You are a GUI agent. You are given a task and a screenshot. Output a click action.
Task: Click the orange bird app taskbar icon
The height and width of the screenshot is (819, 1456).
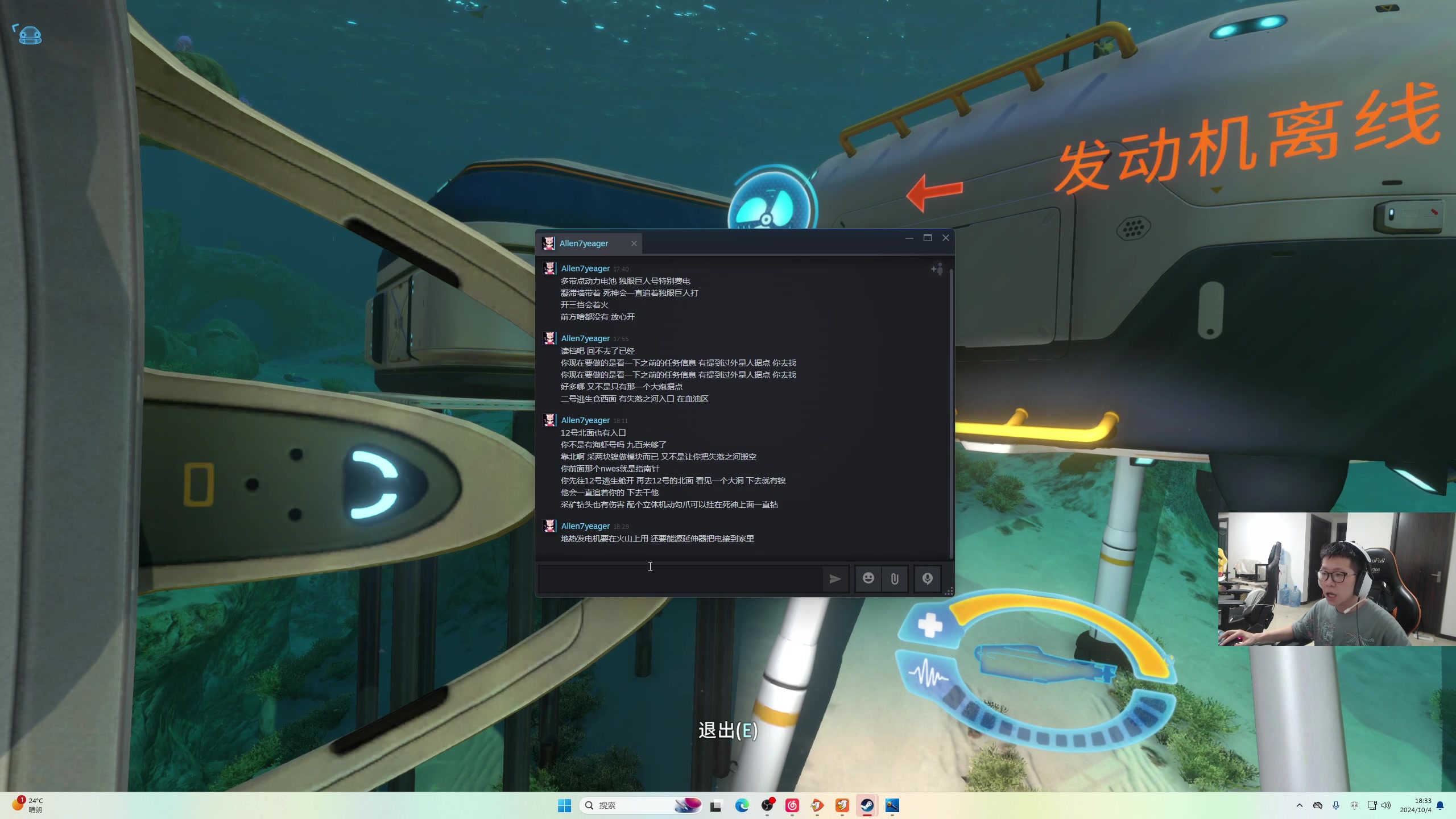point(842,805)
